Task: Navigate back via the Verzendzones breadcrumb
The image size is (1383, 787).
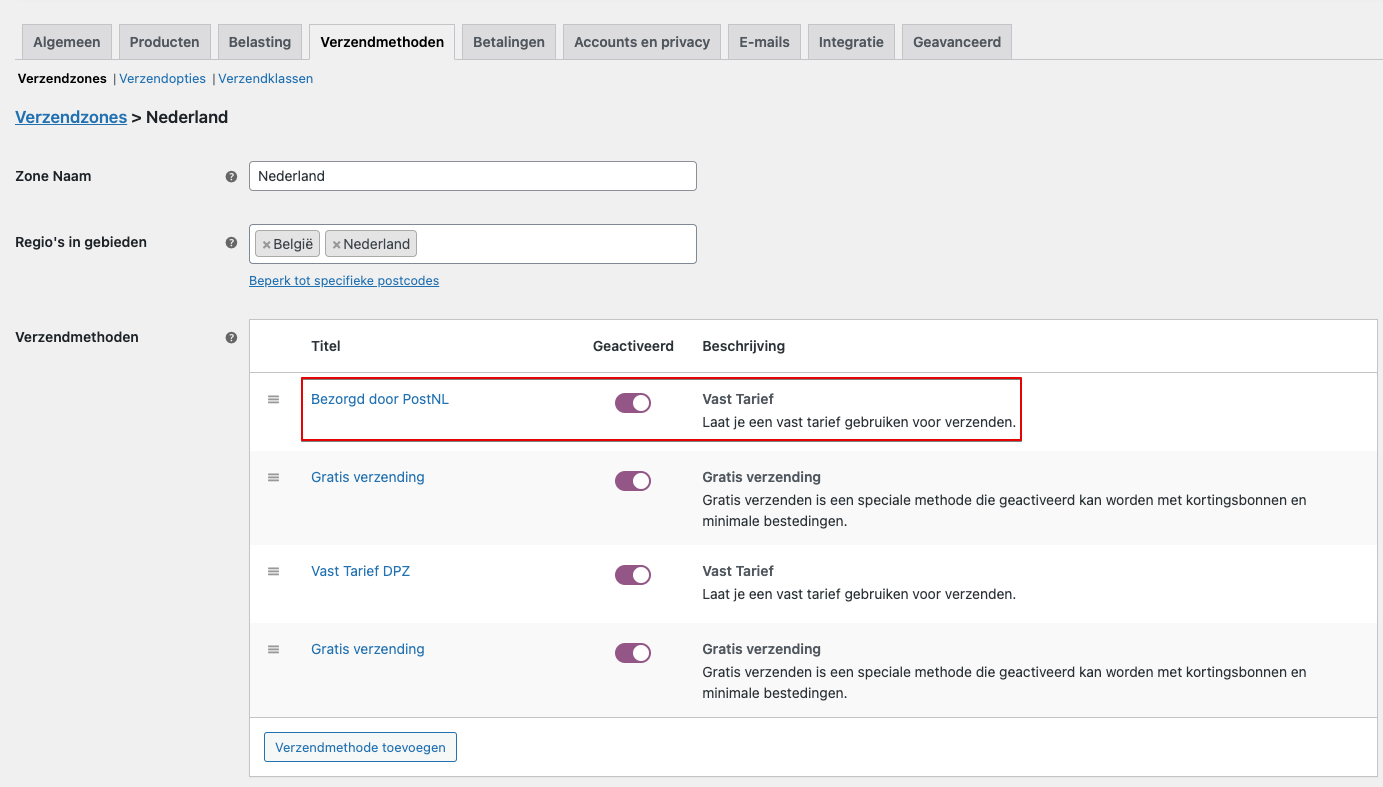Action: (x=71, y=117)
